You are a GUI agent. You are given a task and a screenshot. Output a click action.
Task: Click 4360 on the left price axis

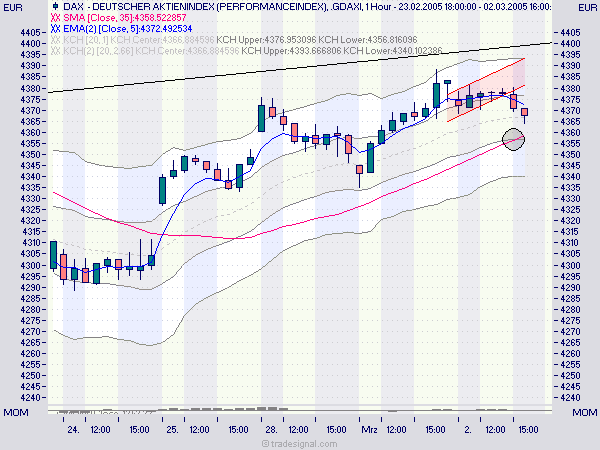tap(31, 133)
